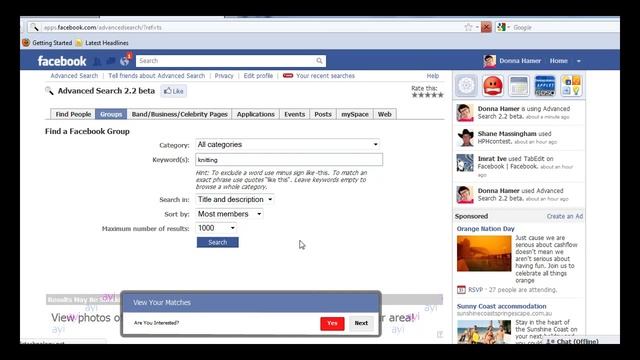The image size is (640, 360).
Task: Click the angry red face app icon
Action: (x=493, y=86)
